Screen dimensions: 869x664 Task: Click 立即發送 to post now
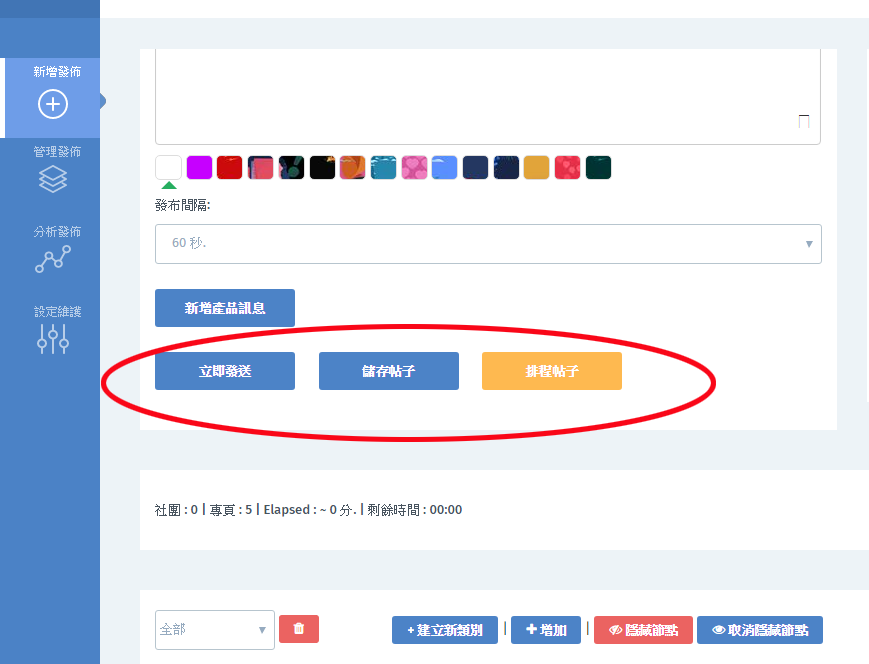(x=225, y=371)
